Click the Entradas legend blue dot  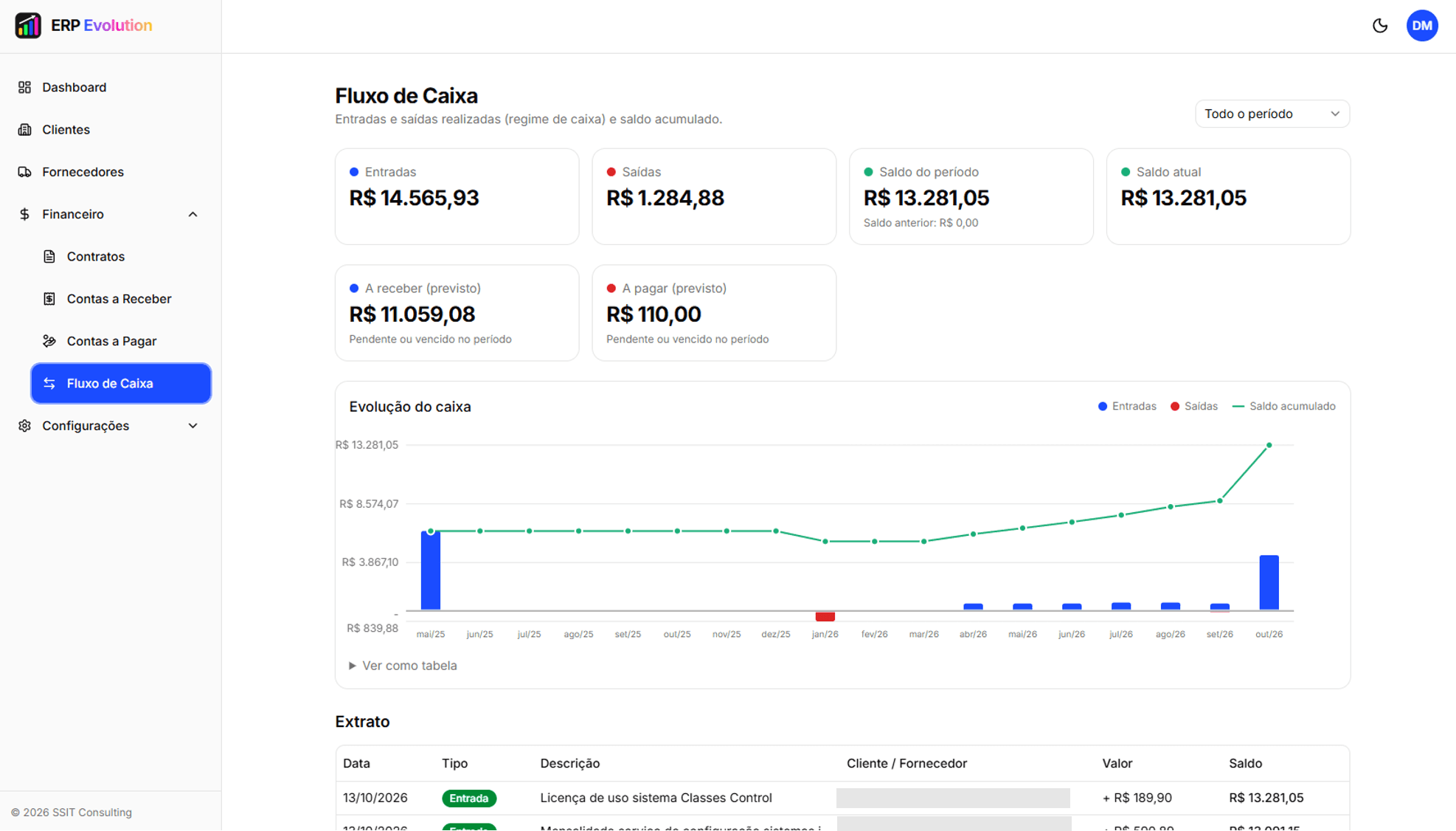click(x=1103, y=407)
